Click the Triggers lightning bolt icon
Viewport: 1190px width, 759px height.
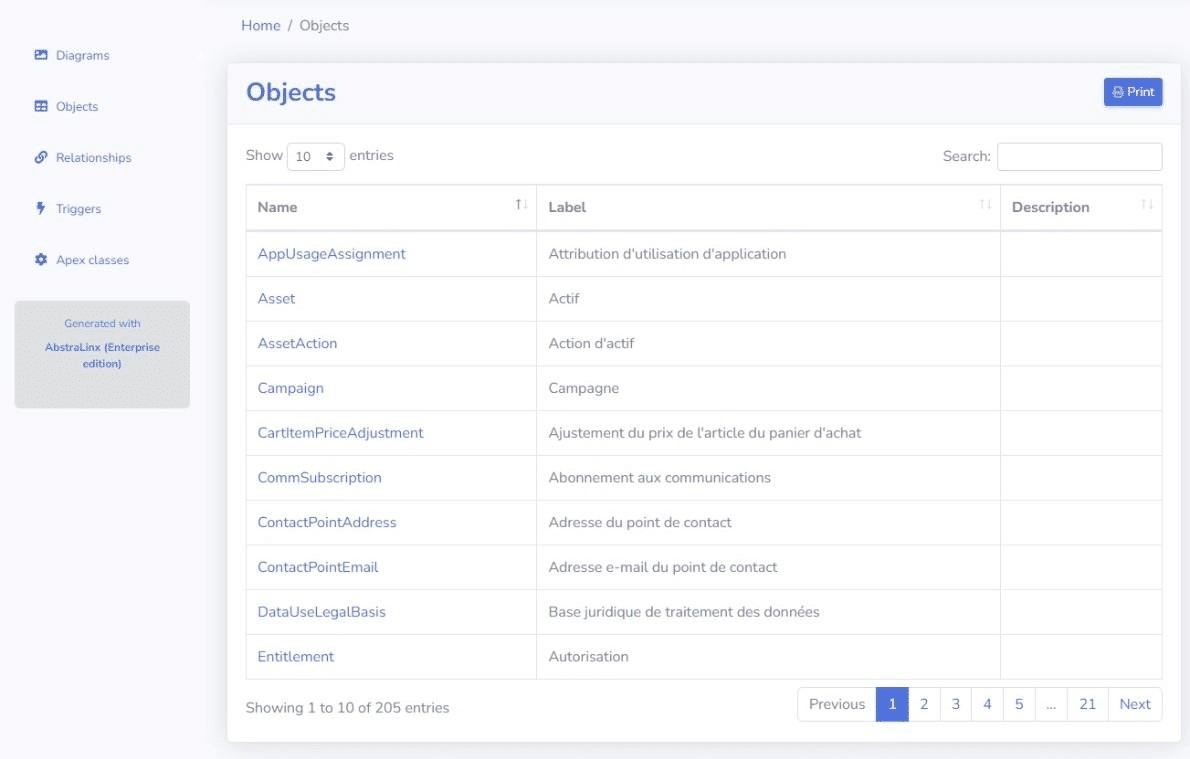click(41, 208)
